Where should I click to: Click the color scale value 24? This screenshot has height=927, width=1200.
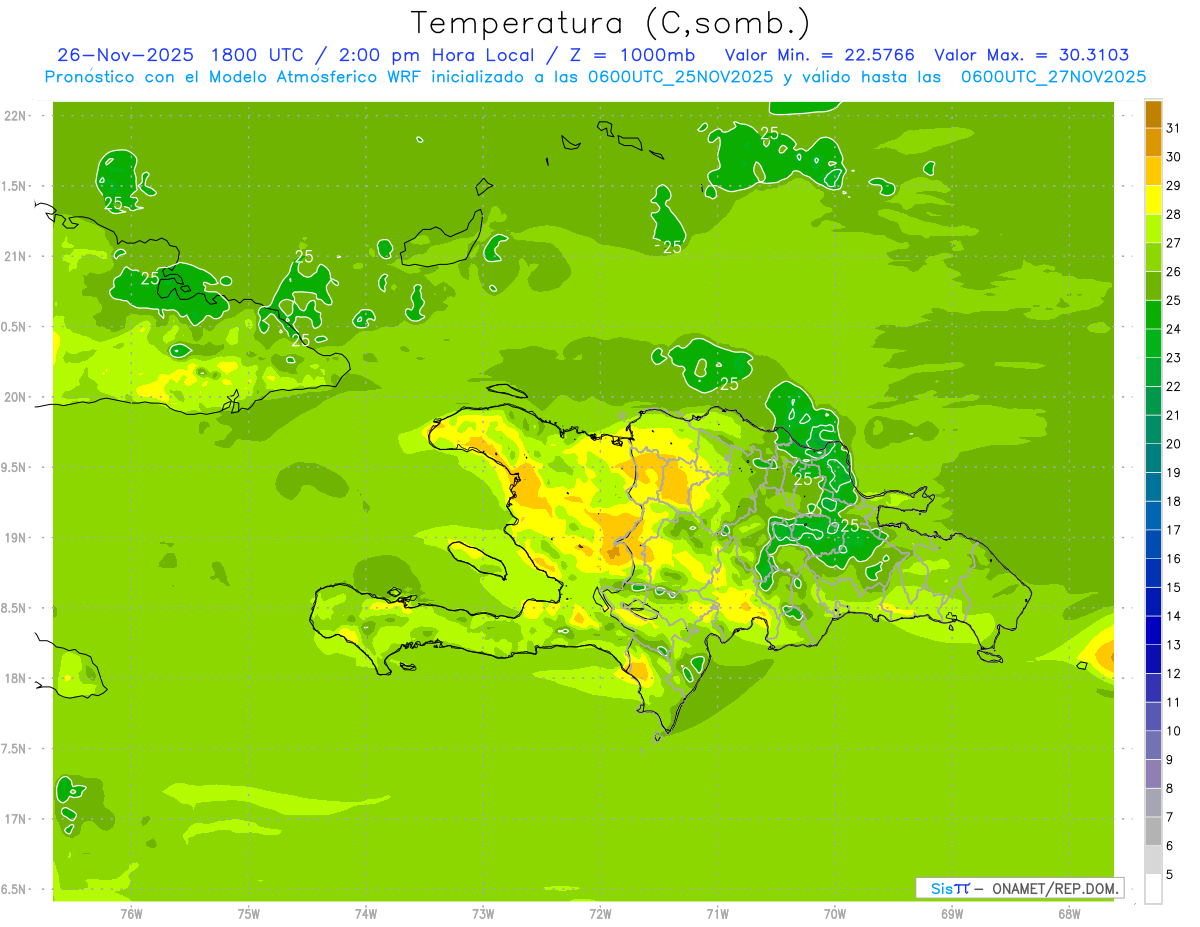point(1174,329)
